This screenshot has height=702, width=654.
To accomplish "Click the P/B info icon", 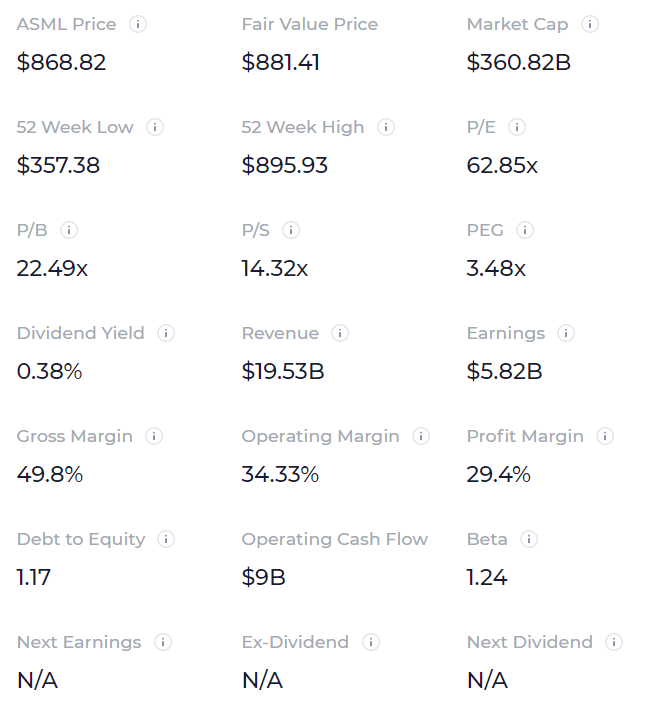I will (x=69, y=230).
